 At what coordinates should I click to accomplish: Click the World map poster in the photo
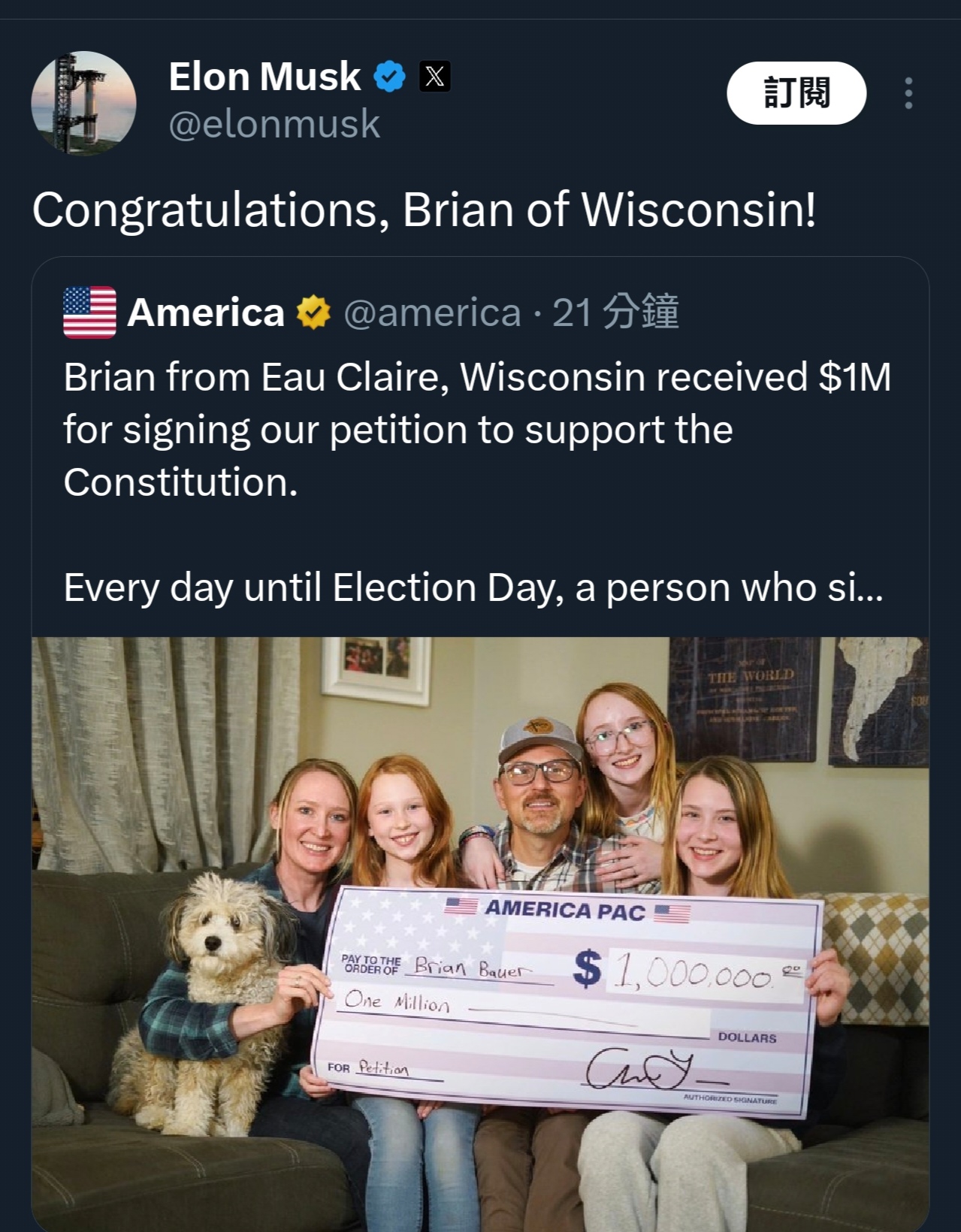pyautogui.click(x=743, y=699)
